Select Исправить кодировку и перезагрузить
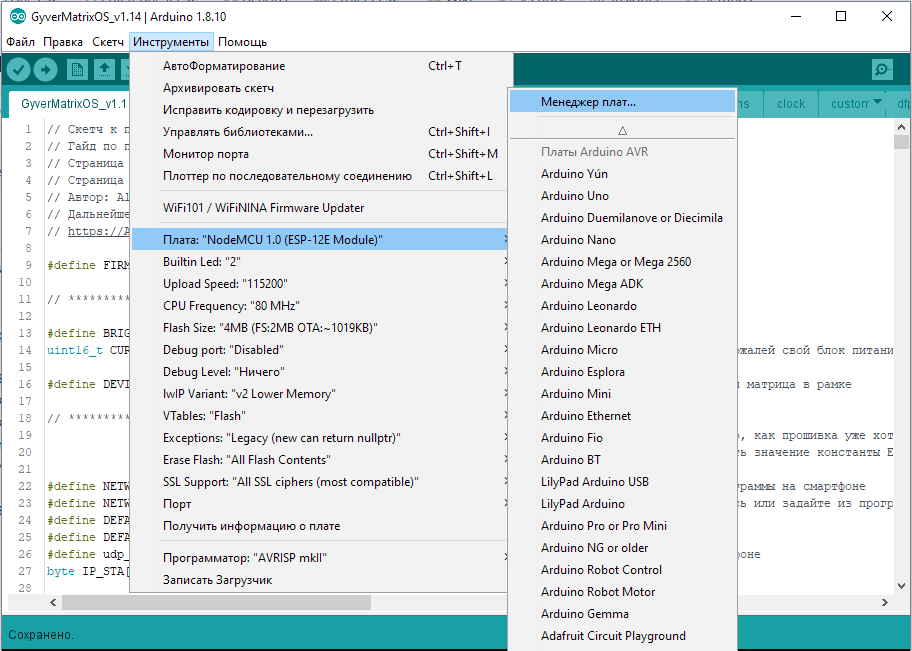This screenshot has height=651, width=912. click(x=320, y=110)
